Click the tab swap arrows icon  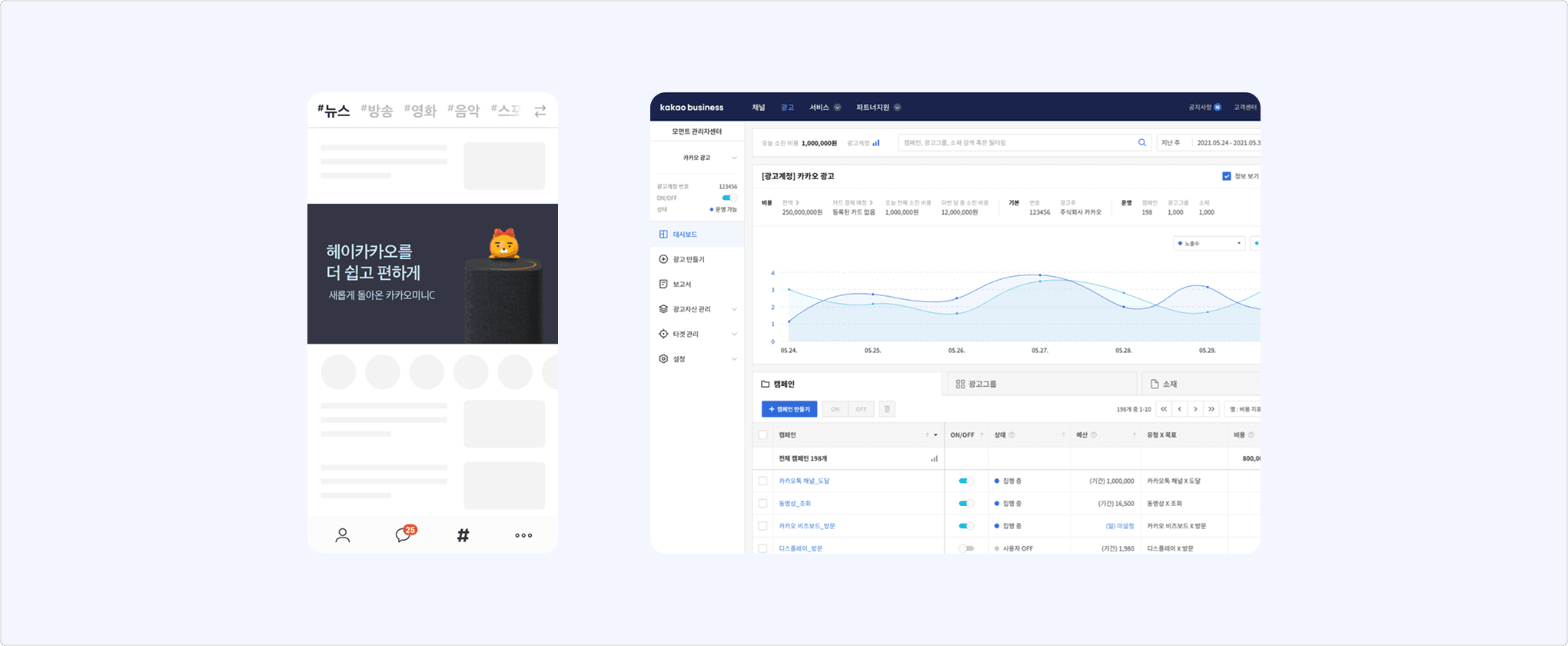pyautogui.click(x=540, y=111)
